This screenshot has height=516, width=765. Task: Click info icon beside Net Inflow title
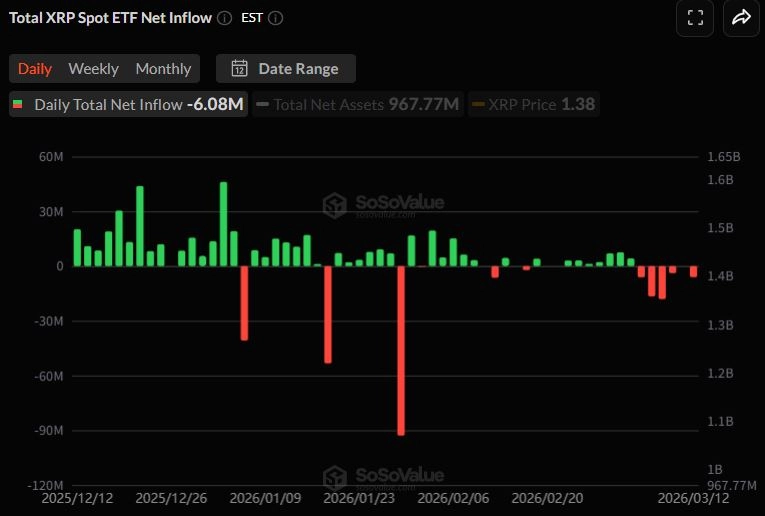pos(224,19)
